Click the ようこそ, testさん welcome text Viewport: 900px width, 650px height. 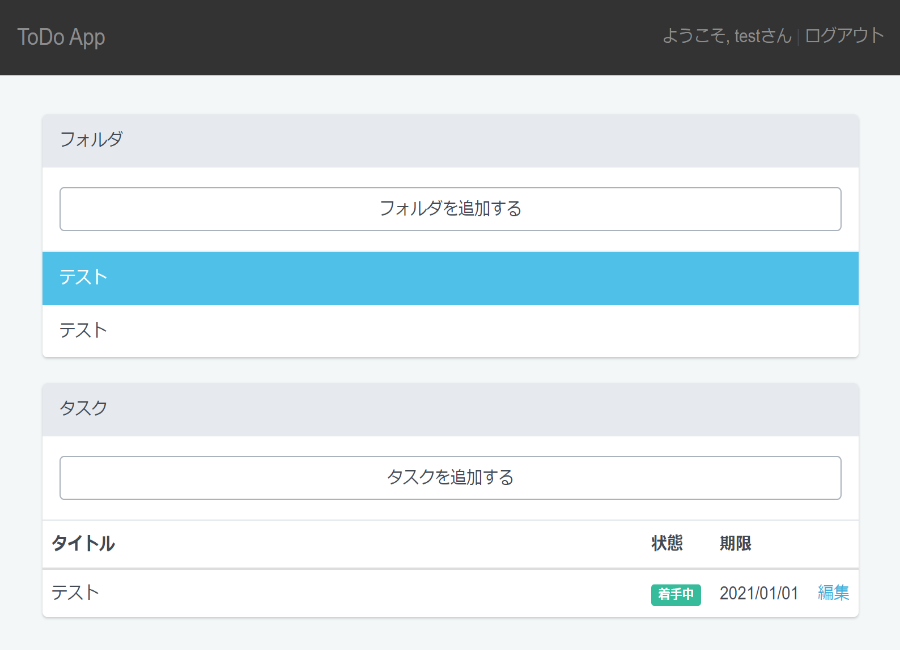726,36
